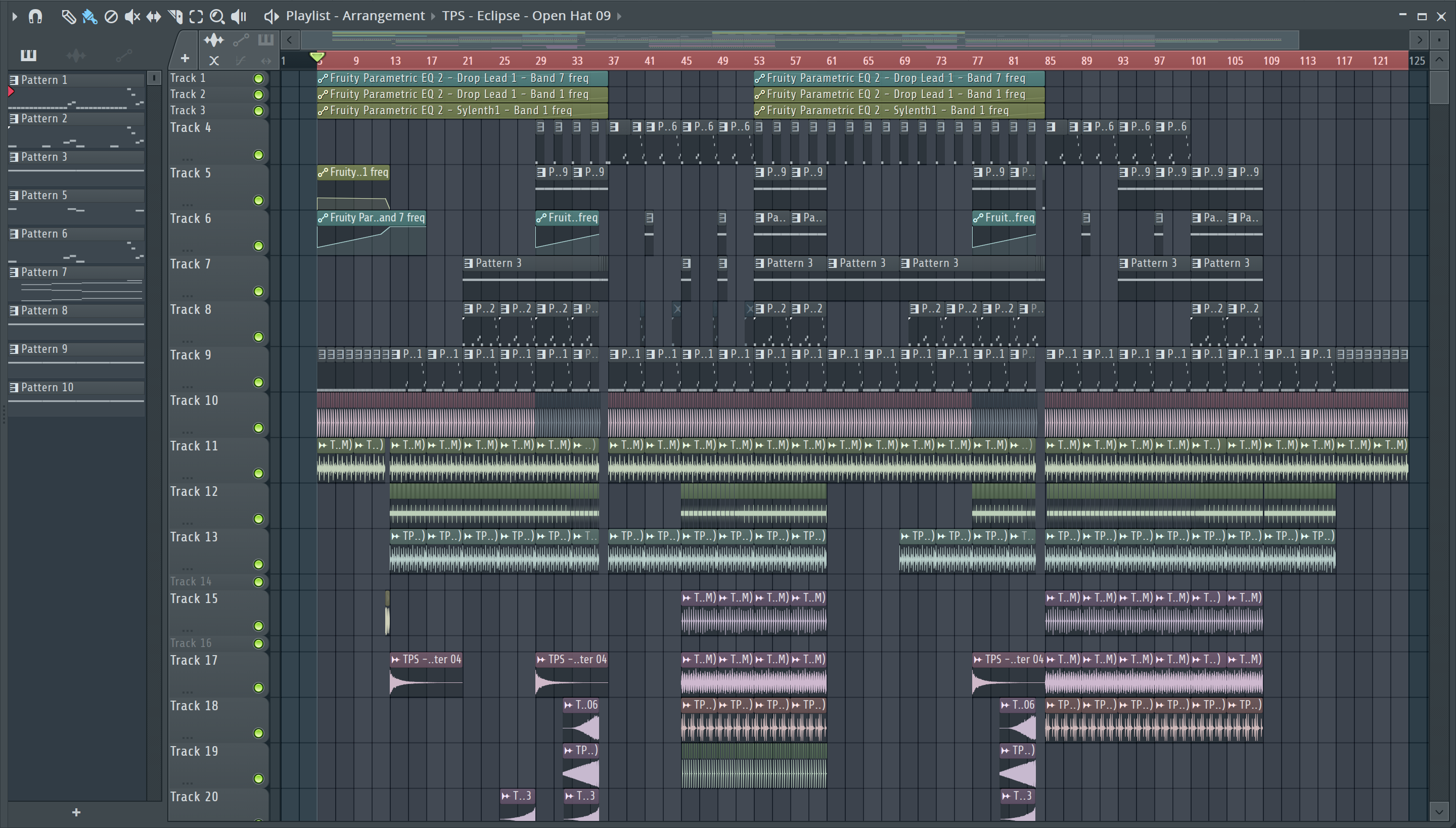Click bar 53 on the timeline ruler
1456x828 pixels.
pos(759,60)
